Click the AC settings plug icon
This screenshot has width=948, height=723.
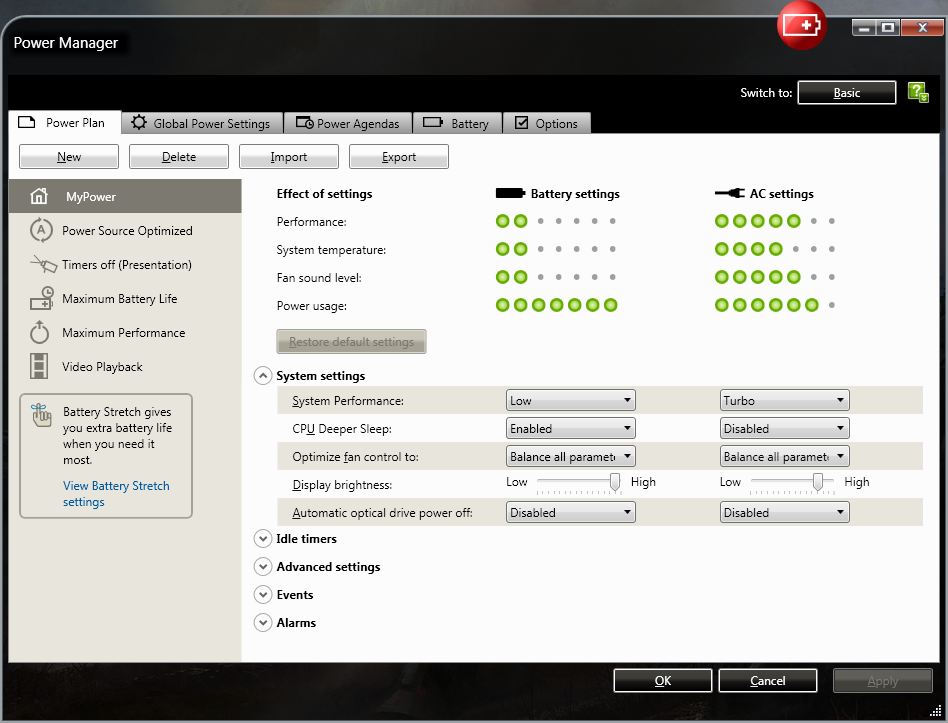coord(729,193)
